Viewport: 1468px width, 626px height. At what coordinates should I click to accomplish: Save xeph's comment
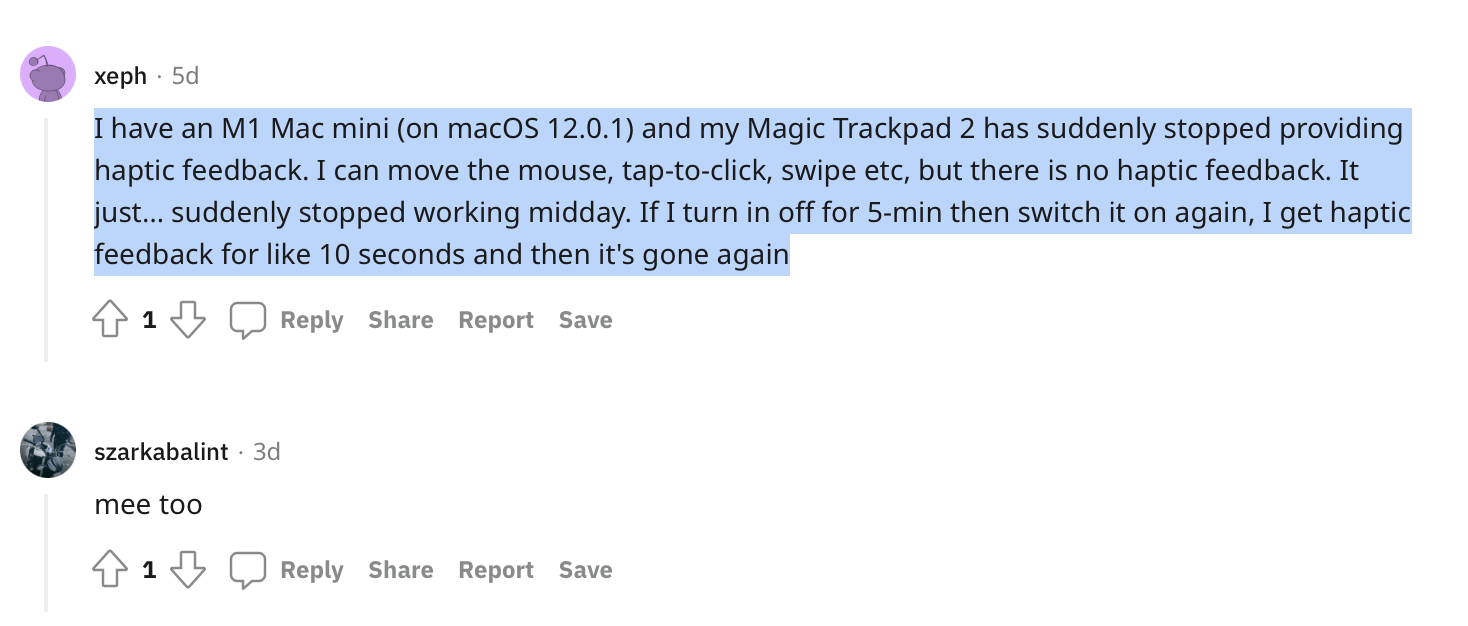click(x=585, y=320)
